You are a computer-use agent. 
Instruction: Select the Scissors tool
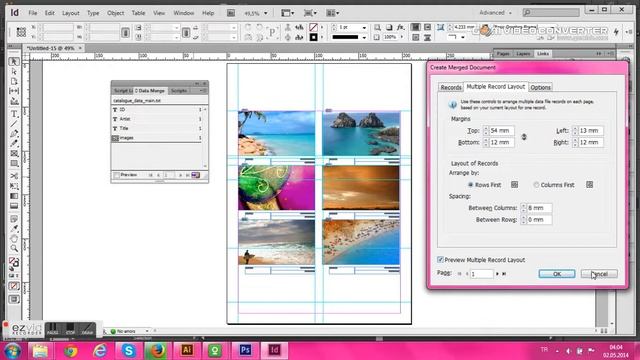[14, 176]
